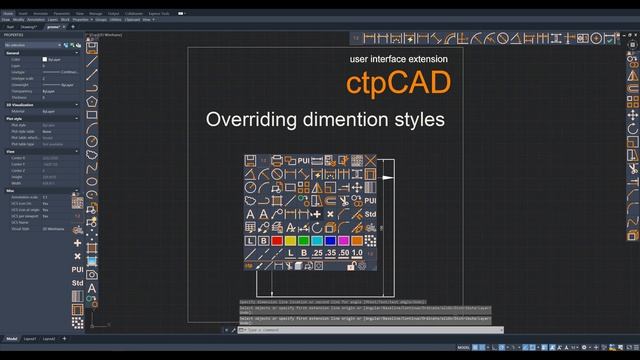Select the Polygon tool in the left toolbar
This screenshot has height=360, width=640.
(92, 101)
